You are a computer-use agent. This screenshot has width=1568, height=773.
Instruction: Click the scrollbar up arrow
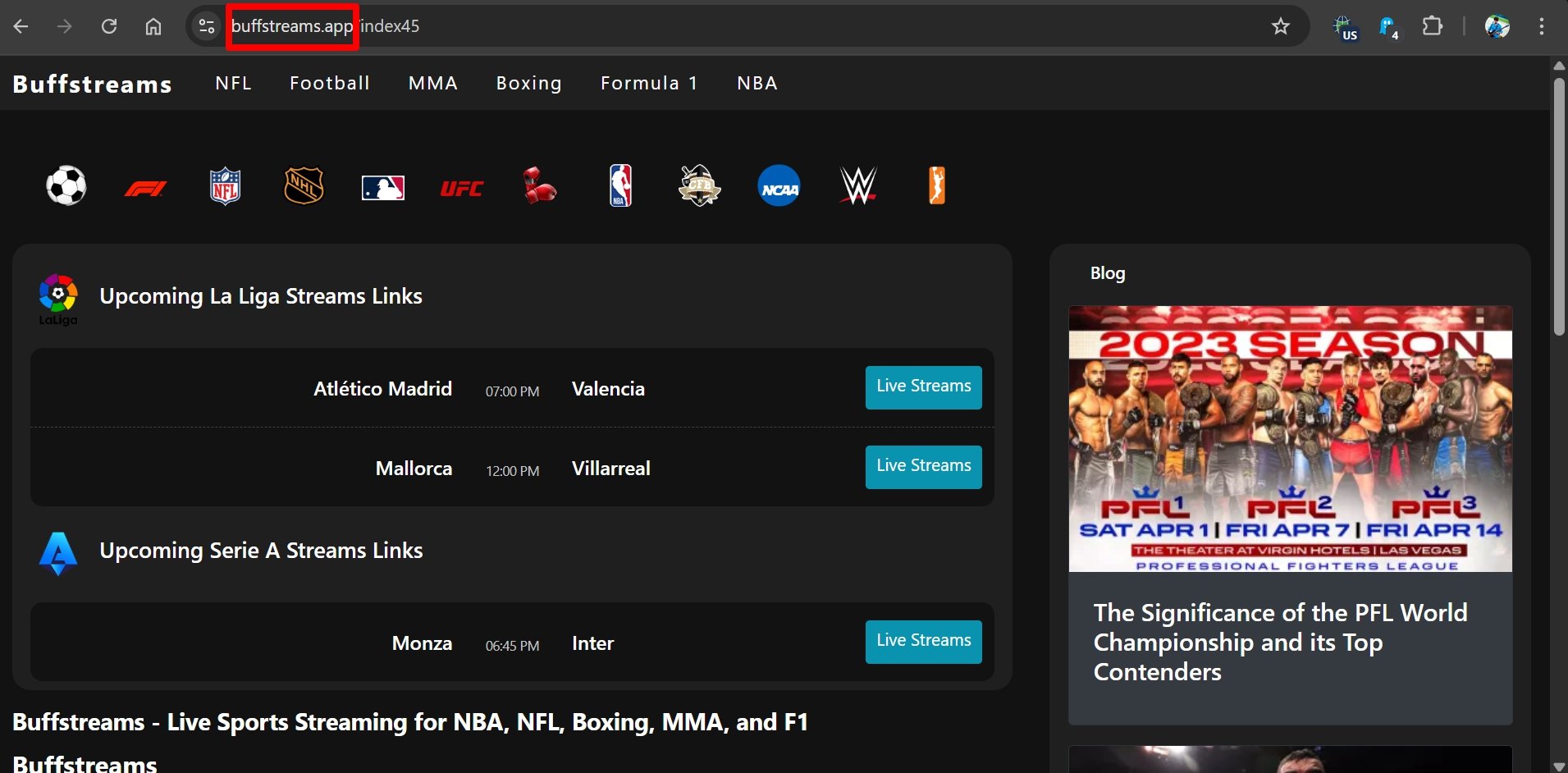click(x=1559, y=65)
